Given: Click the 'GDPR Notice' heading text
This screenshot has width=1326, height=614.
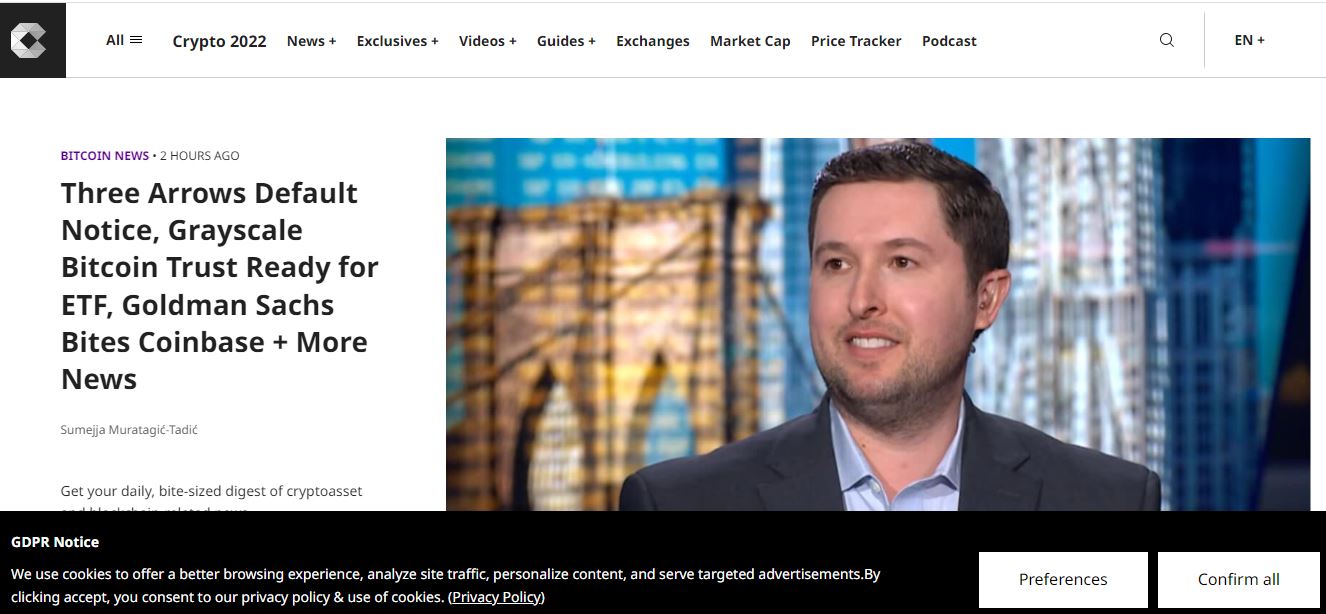Looking at the screenshot, I should click(55, 542).
